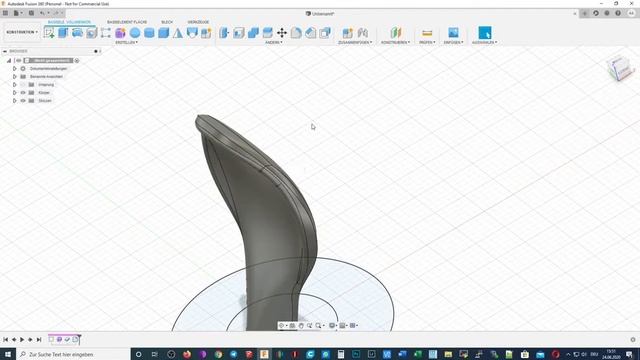Open the ÄNDERN dropdown menu
The image size is (640, 360).
(x=273, y=42)
